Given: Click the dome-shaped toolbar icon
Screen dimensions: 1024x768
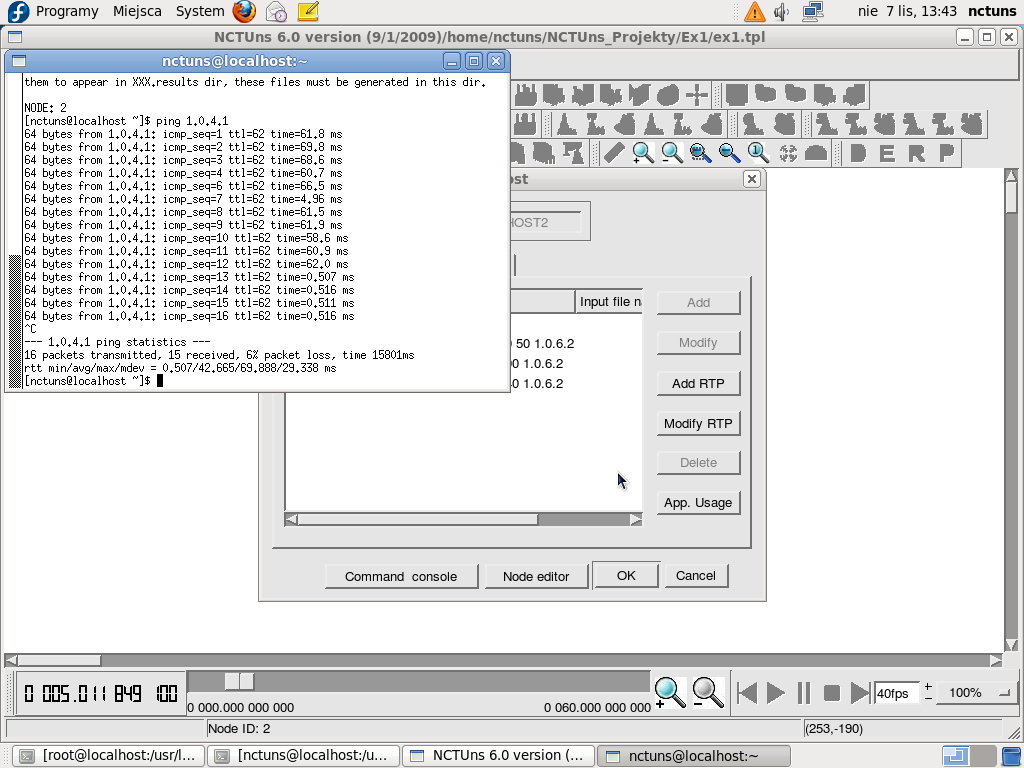Looking at the screenshot, I should click(816, 153).
